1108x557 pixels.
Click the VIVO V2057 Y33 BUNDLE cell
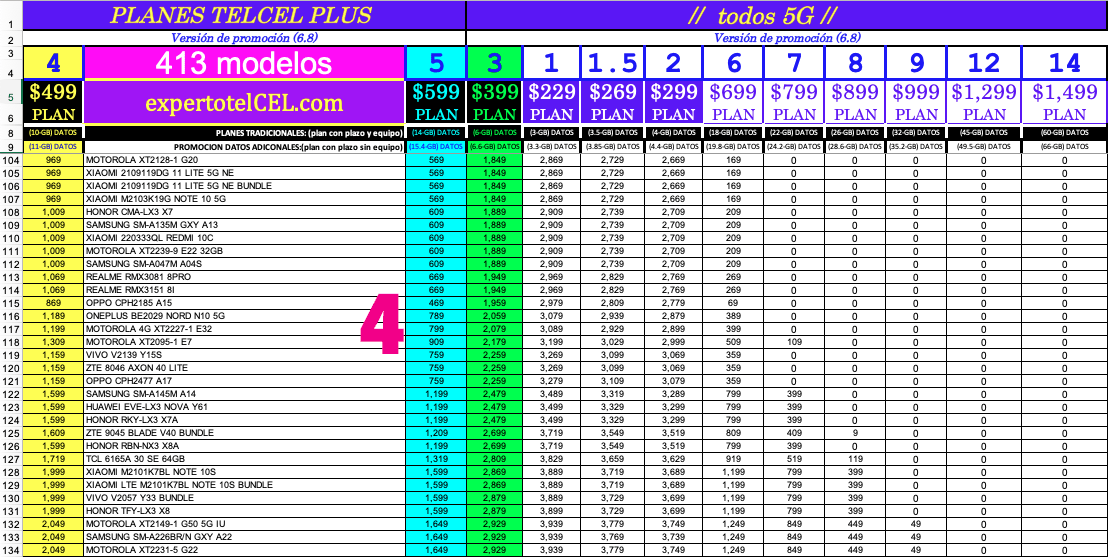244,497
